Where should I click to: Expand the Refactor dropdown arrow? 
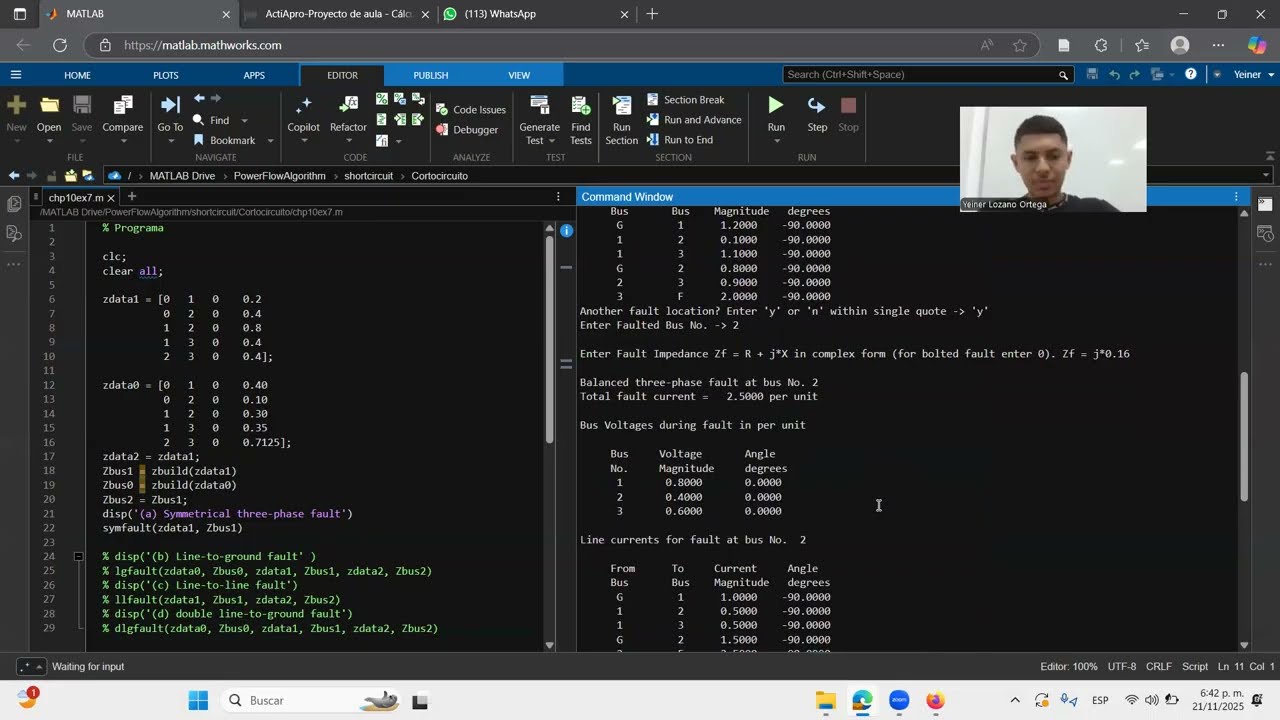pos(348,141)
